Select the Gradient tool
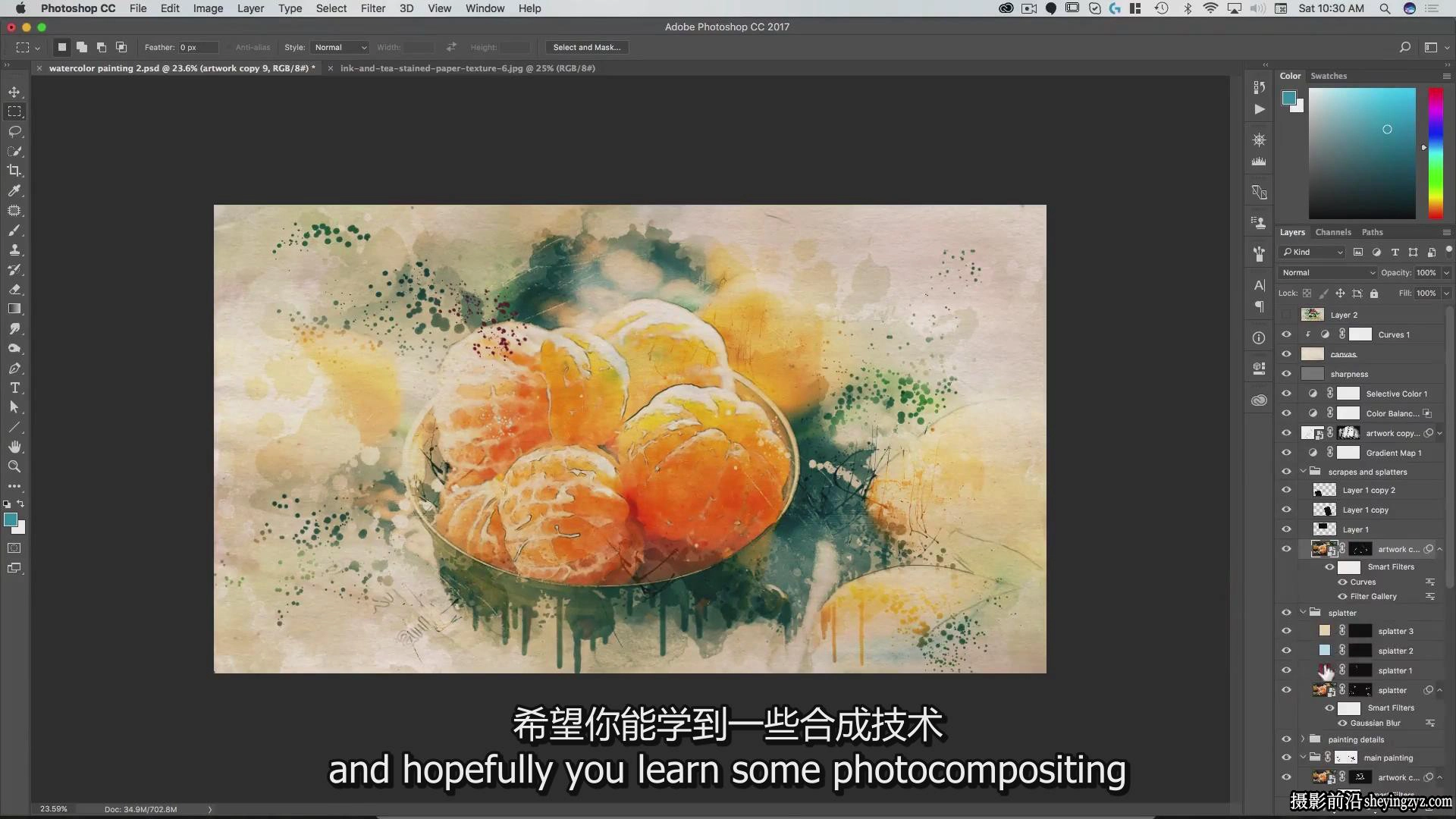1456x819 pixels. (x=14, y=309)
